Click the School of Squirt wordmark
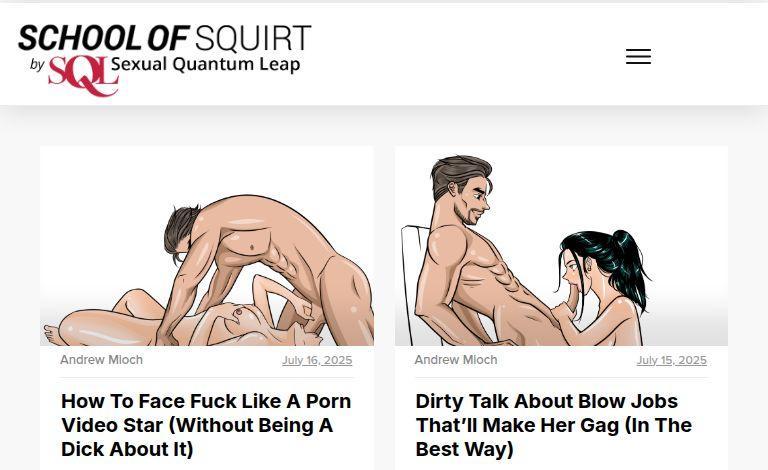The image size is (768, 470). pos(165,38)
